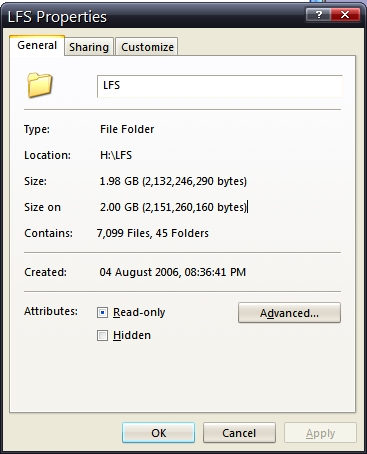Click the Attributes: label
The image size is (367, 454).
[x=51, y=311]
